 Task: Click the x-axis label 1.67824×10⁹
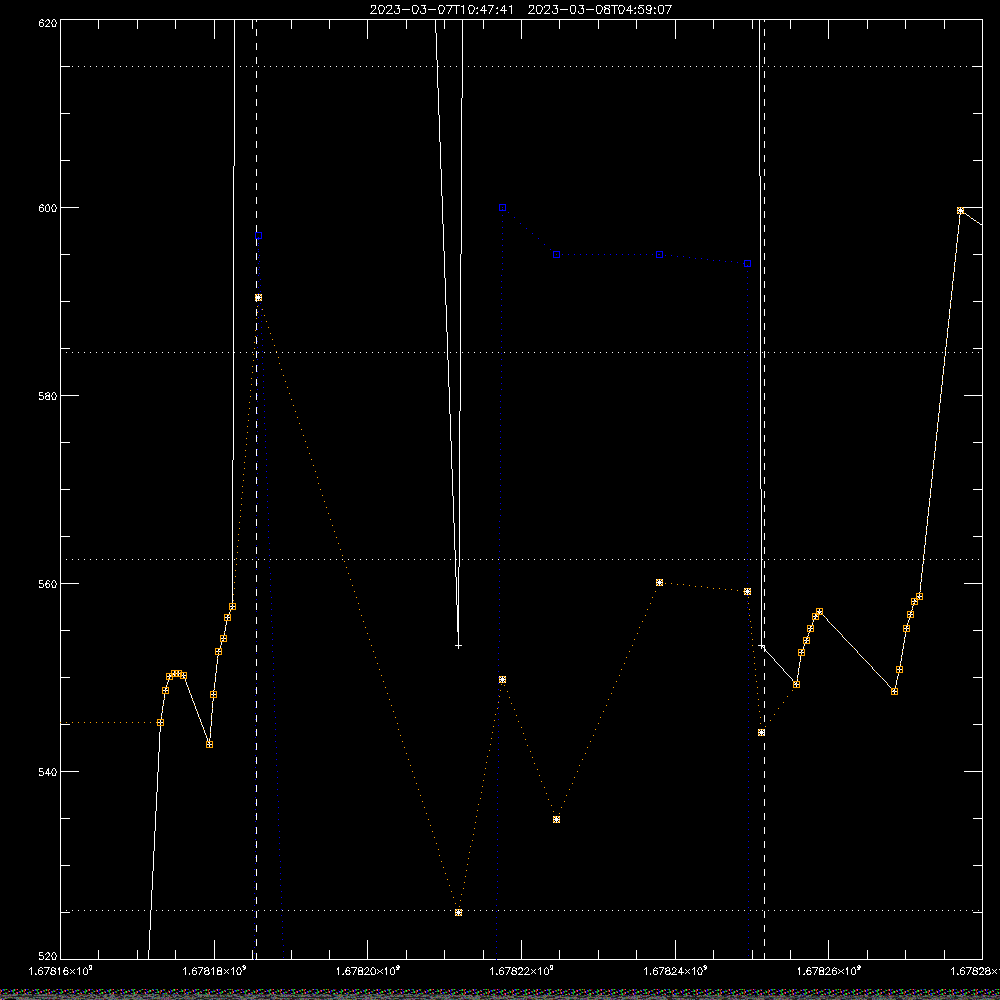coord(675,971)
